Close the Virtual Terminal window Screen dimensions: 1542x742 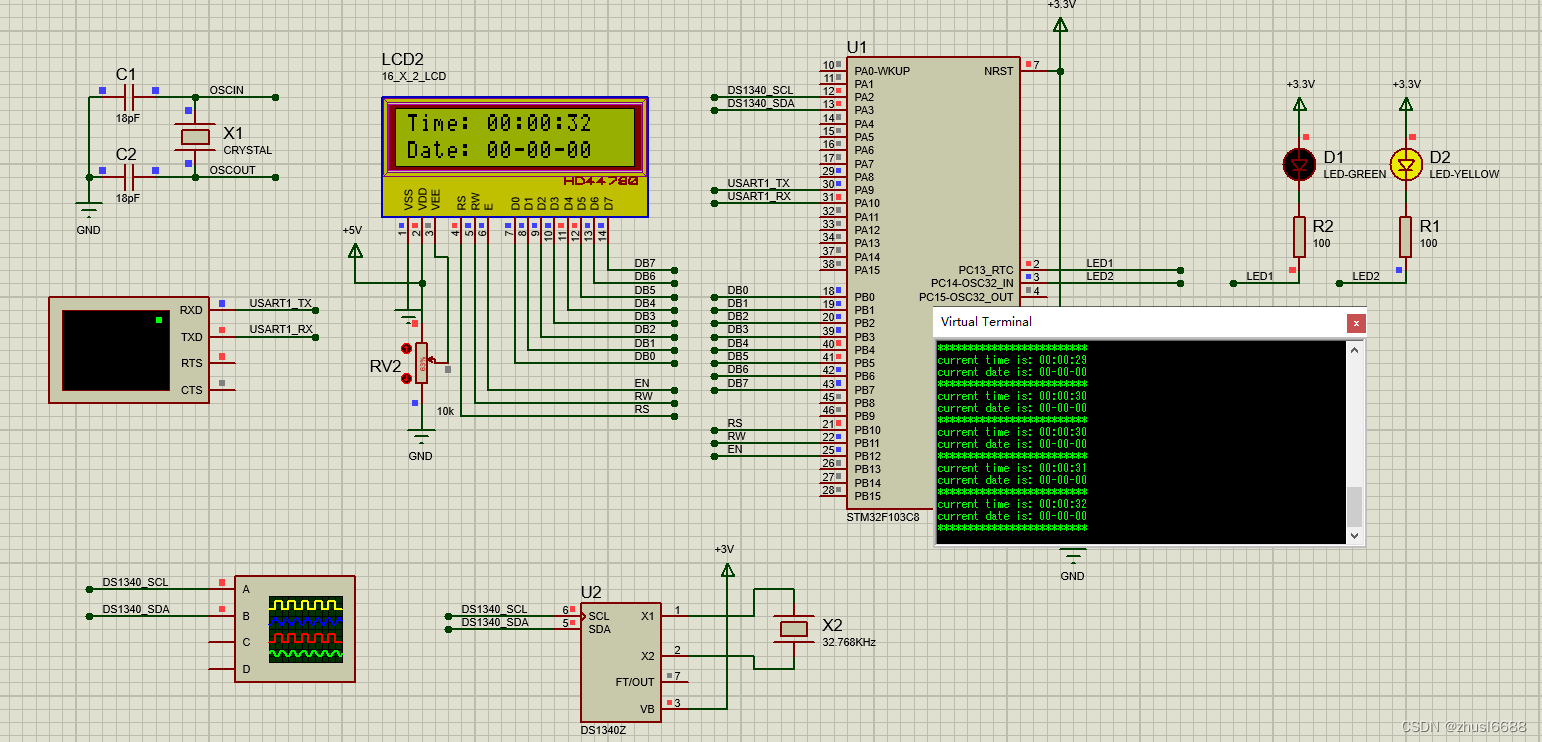coord(1356,322)
